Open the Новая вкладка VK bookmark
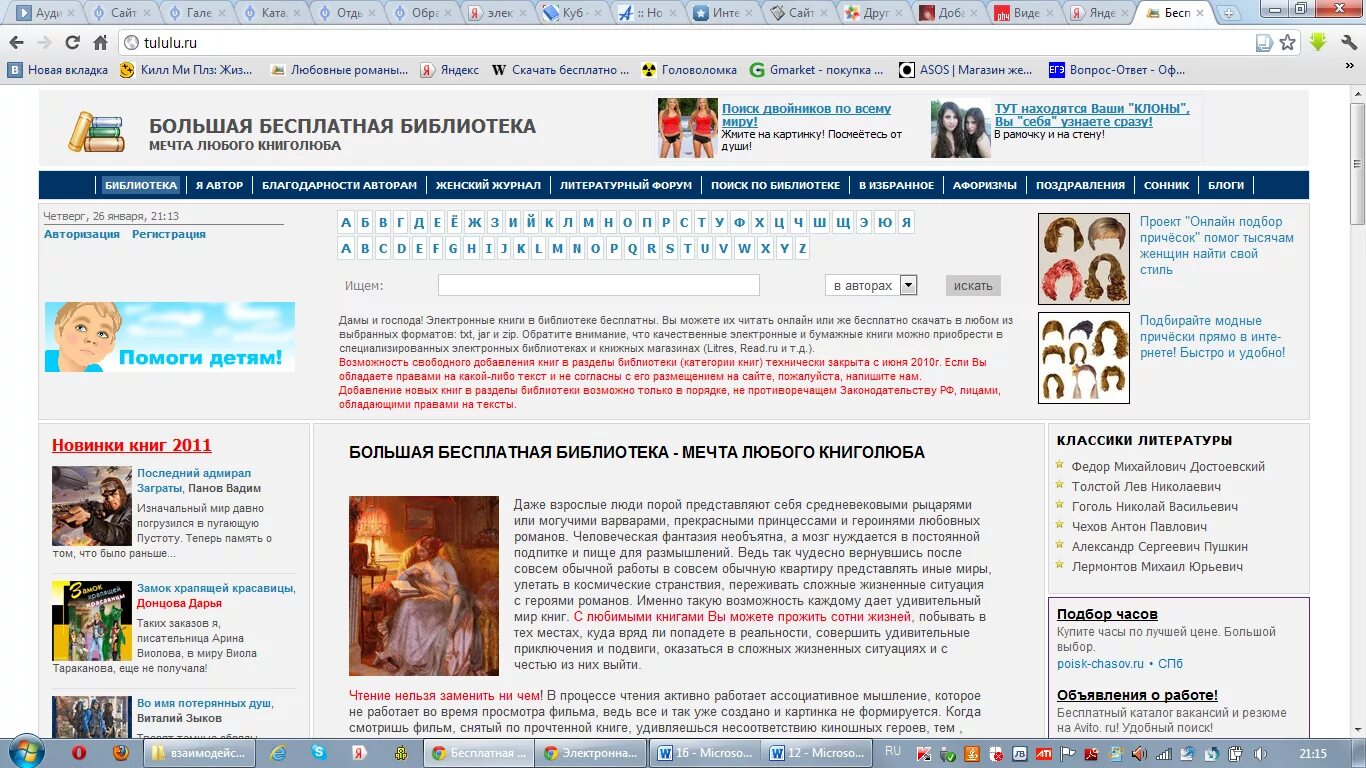The width and height of the screenshot is (1366, 768). point(58,70)
